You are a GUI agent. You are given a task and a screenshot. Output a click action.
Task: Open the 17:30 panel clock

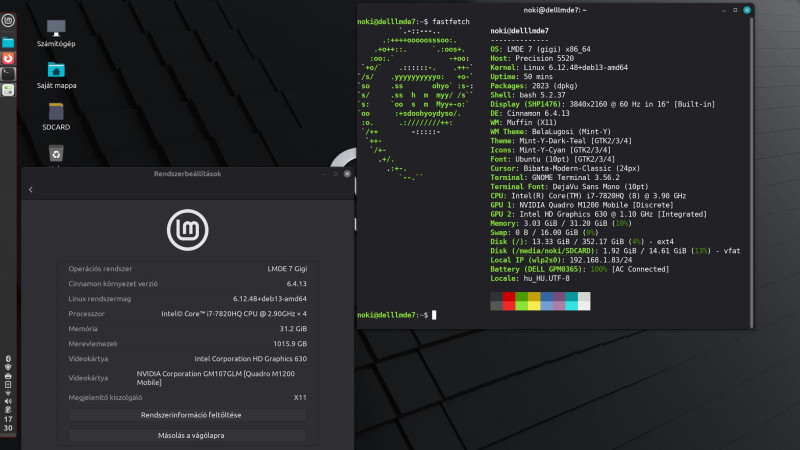pos(8,423)
